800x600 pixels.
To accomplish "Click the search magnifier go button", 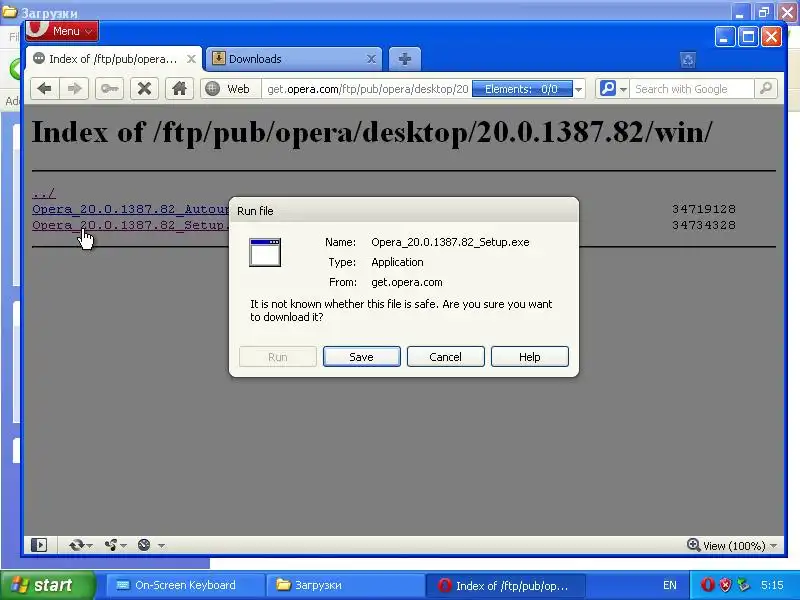I will [766, 89].
